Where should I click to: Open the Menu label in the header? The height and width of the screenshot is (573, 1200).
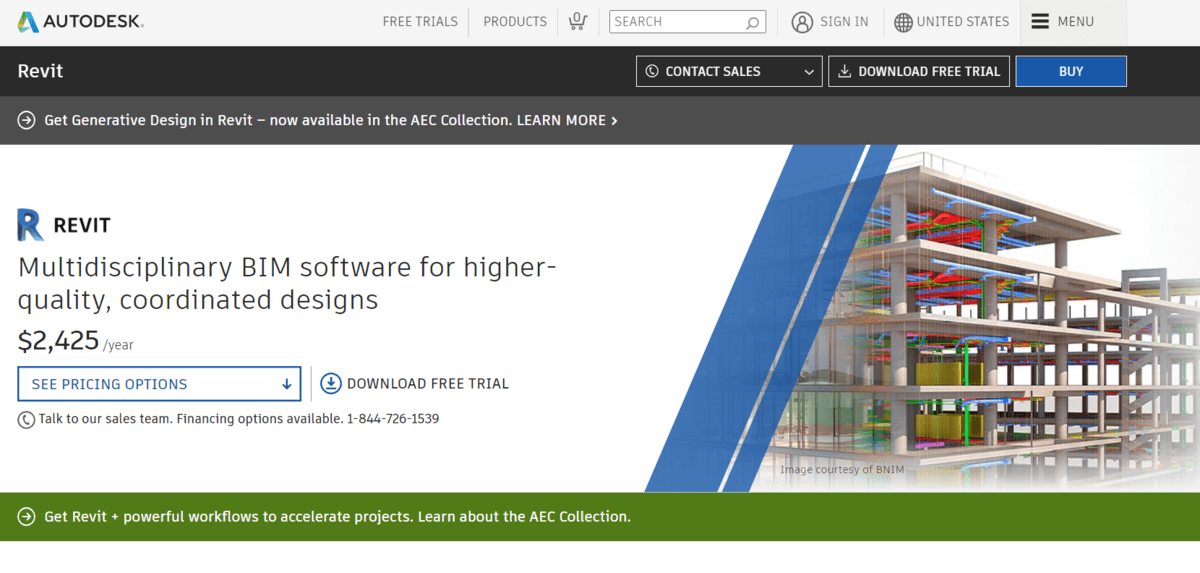[1075, 21]
